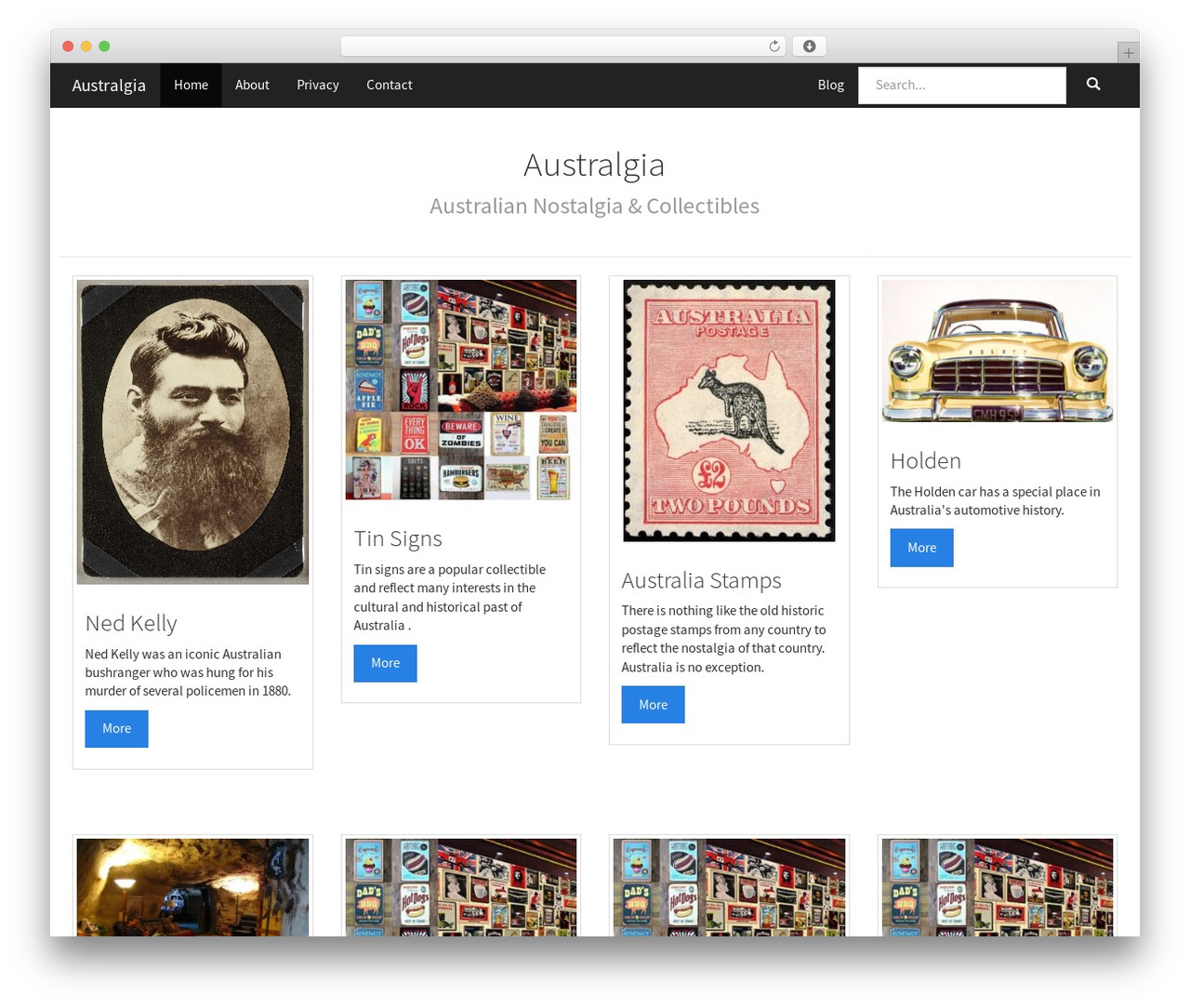Click the Ned Kelly description text
The image size is (1190, 1008).
pos(188,672)
